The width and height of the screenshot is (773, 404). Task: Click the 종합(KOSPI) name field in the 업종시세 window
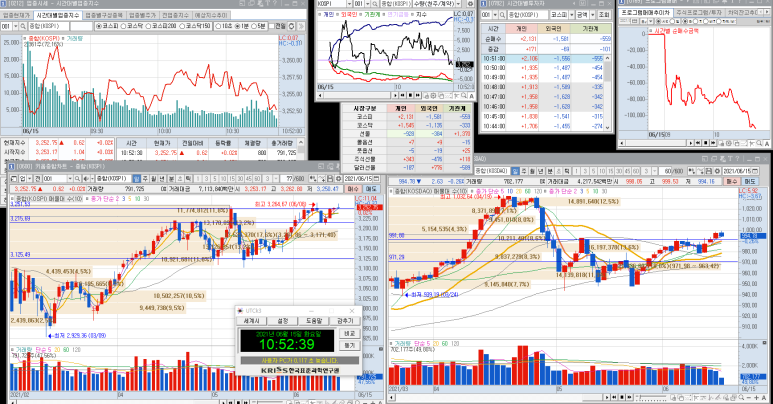[47, 26]
